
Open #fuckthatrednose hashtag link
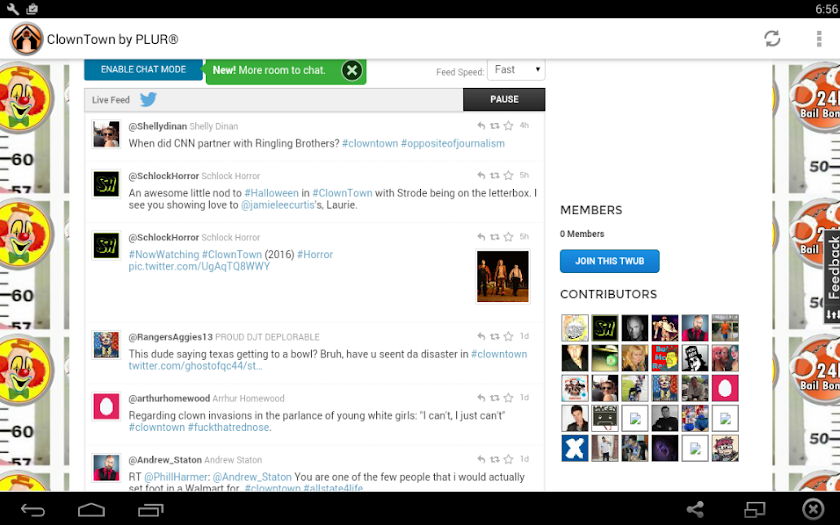pos(228,428)
